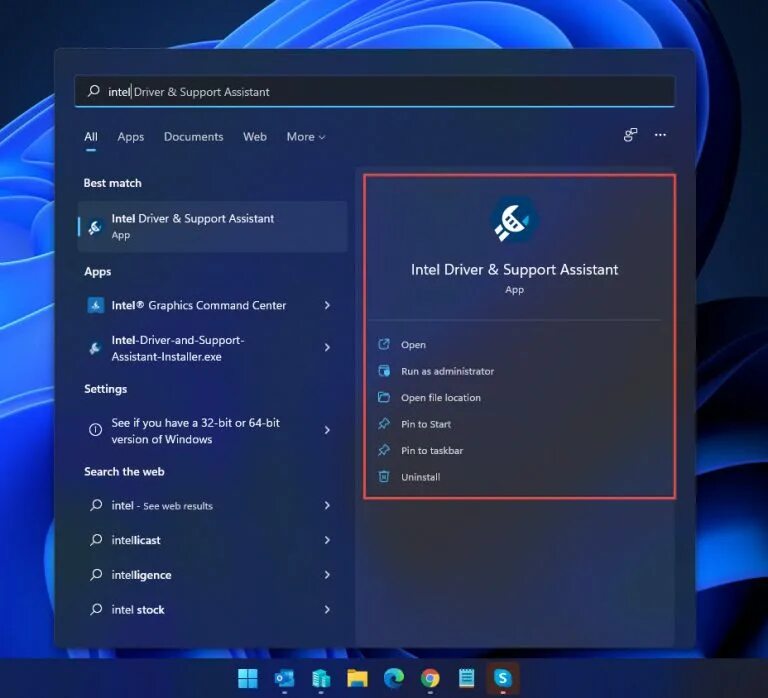Open Notepad from the taskbar
Viewport: 768px width, 698px height.
pos(466,678)
